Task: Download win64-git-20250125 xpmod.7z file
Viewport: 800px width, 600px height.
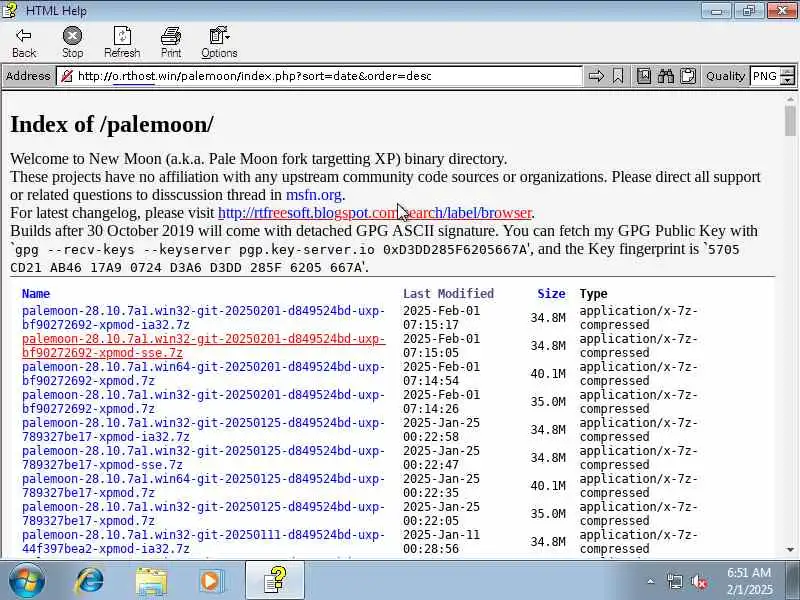Action: pyautogui.click(x=203, y=486)
